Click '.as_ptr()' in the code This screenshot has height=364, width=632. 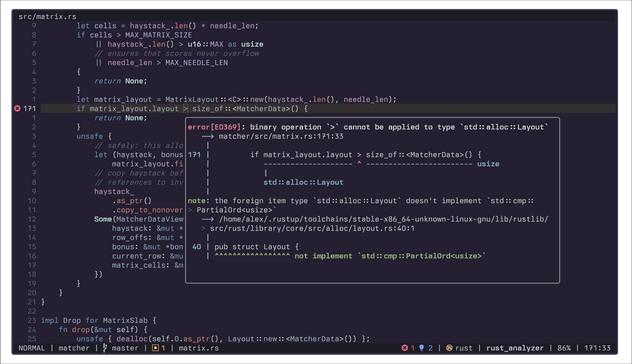(x=132, y=201)
